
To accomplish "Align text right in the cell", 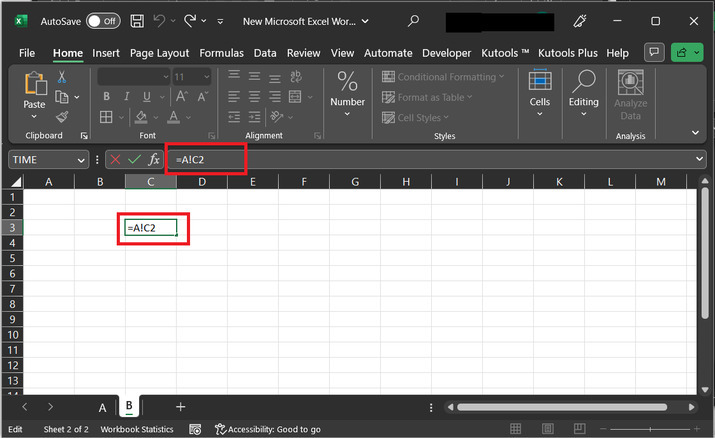I will click(x=275, y=97).
